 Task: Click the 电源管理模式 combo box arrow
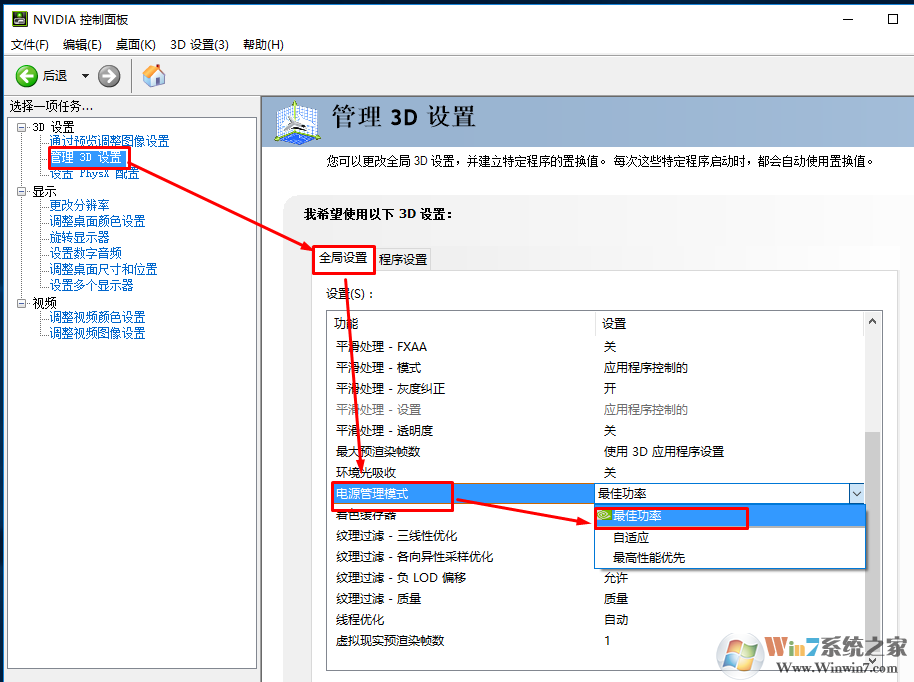[856, 493]
